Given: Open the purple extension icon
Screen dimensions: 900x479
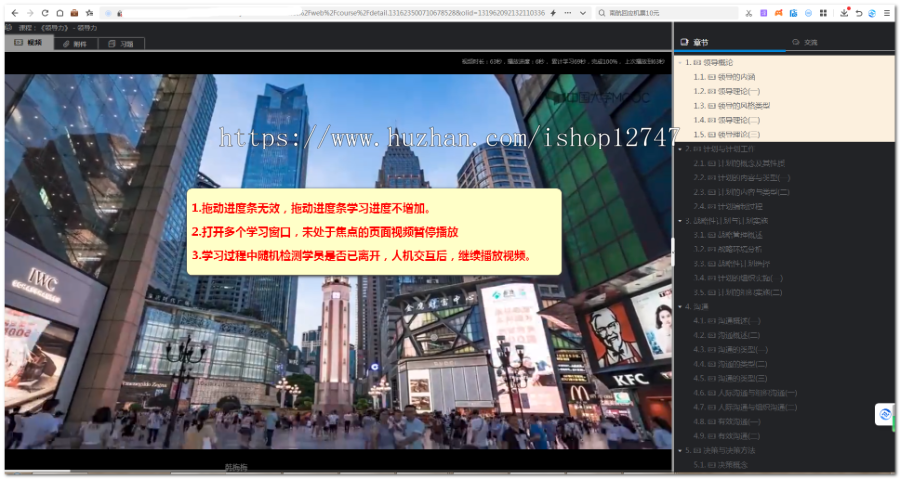Looking at the screenshot, I should tap(763, 13).
